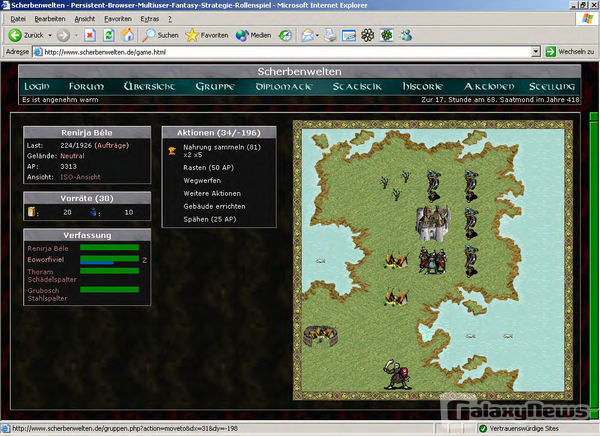Image resolution: width=600 pixels, height=436 pixels.
Task: Click Eoworfiviel's health bar in Verfassung
Action: [109, 260]
